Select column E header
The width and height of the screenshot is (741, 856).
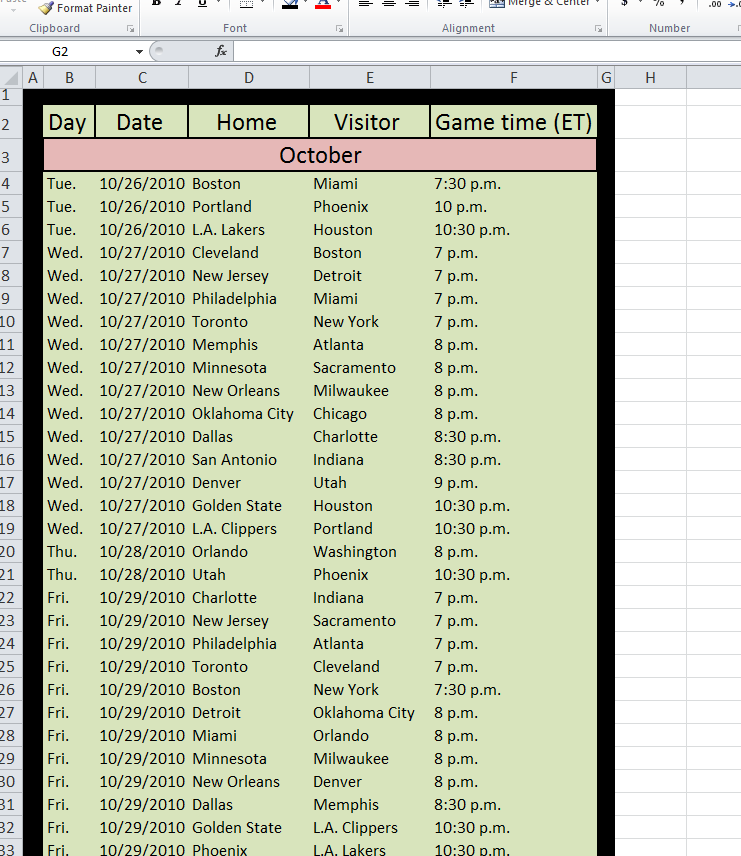click(x=370, y=78)
